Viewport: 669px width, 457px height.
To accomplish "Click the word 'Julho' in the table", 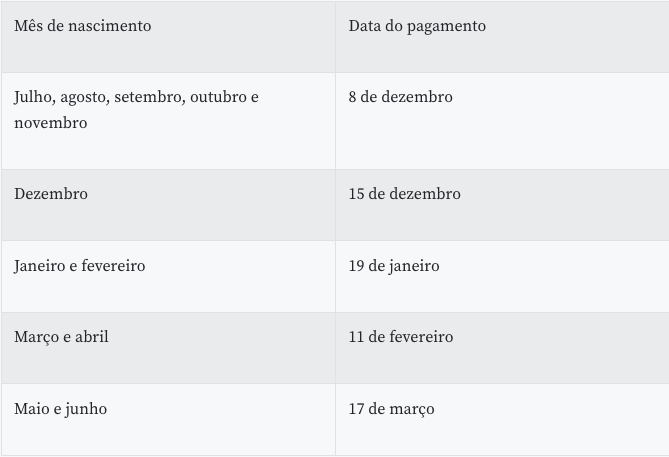I will [x=34, y=97].
